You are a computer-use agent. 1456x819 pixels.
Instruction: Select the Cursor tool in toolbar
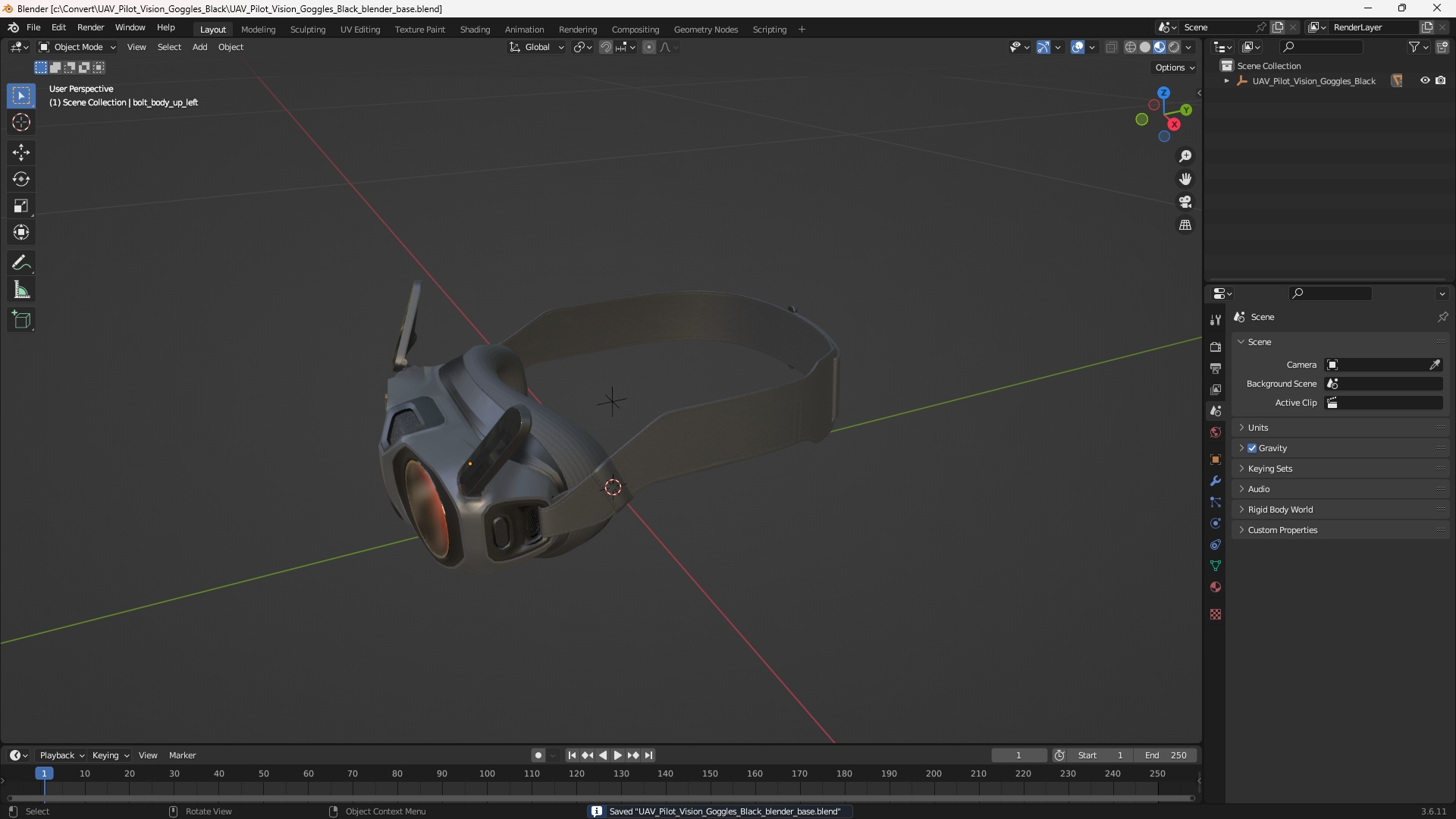click(x=21, y=122)
